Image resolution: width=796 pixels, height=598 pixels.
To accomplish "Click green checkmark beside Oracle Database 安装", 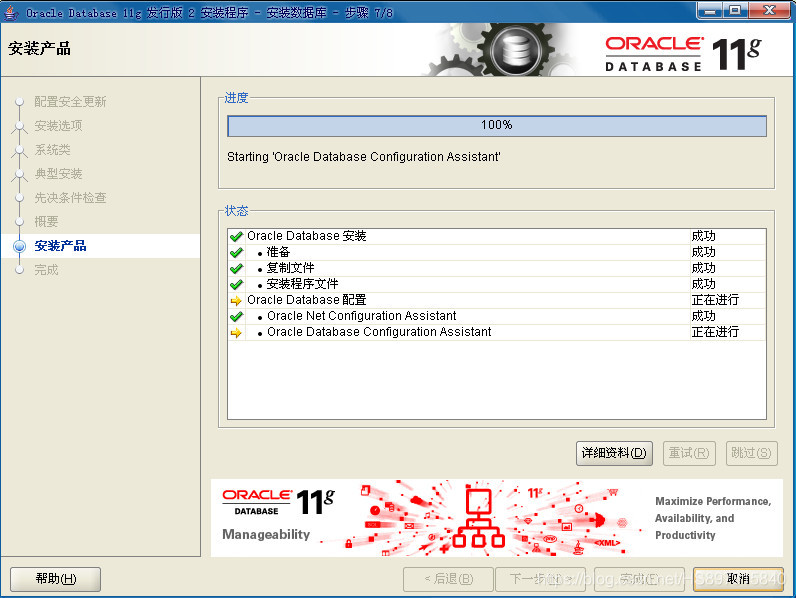I will tap(236, 237).
